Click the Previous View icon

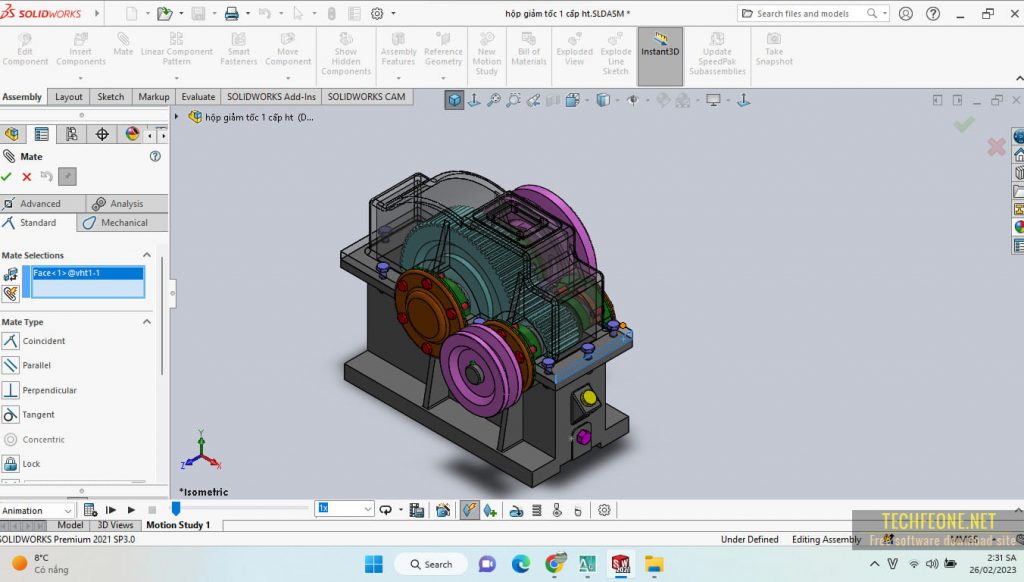pyautogui.click(x=534, y=100)
